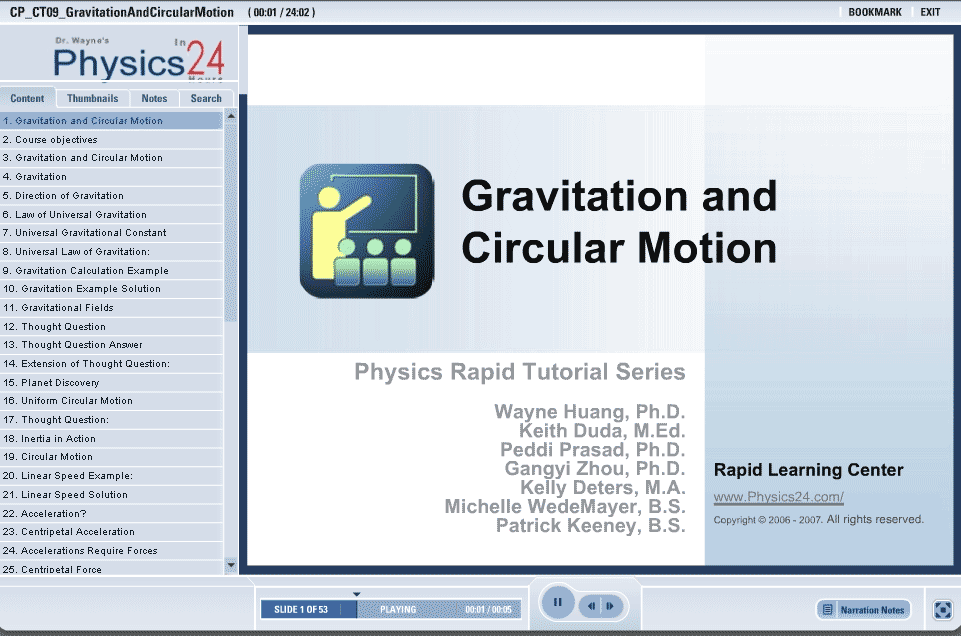Go to the previous slide
This screenshot has height=636, width=961.
click(593, 606)
